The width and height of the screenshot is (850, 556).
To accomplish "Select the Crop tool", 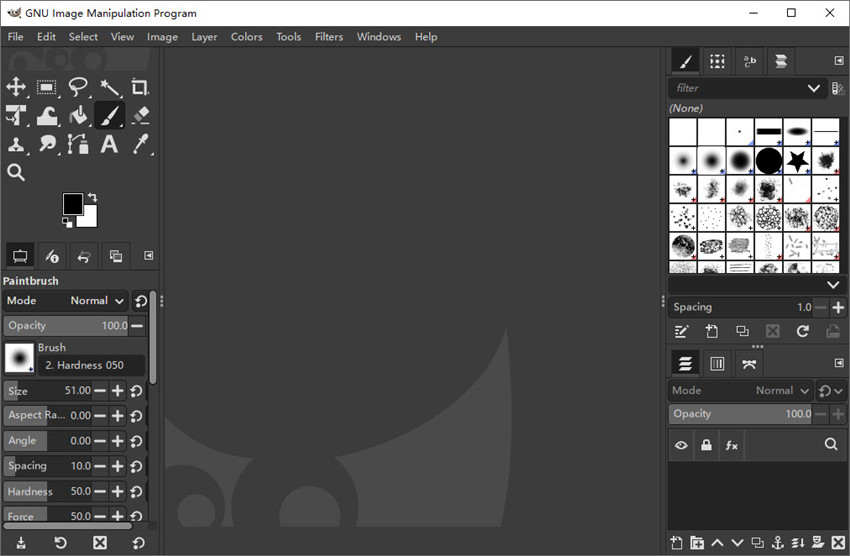I will [x=140, y=87].
